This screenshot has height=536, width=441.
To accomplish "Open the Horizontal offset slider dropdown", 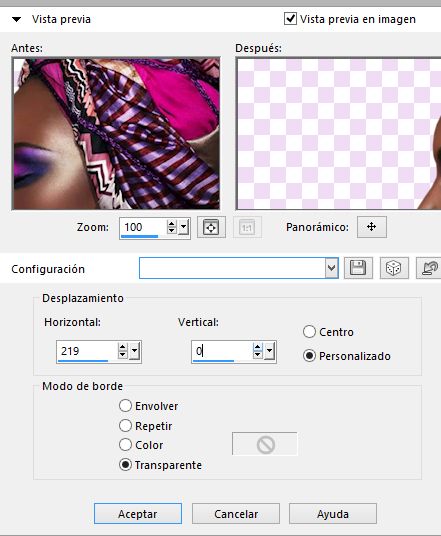I will (x=135, y=351).
